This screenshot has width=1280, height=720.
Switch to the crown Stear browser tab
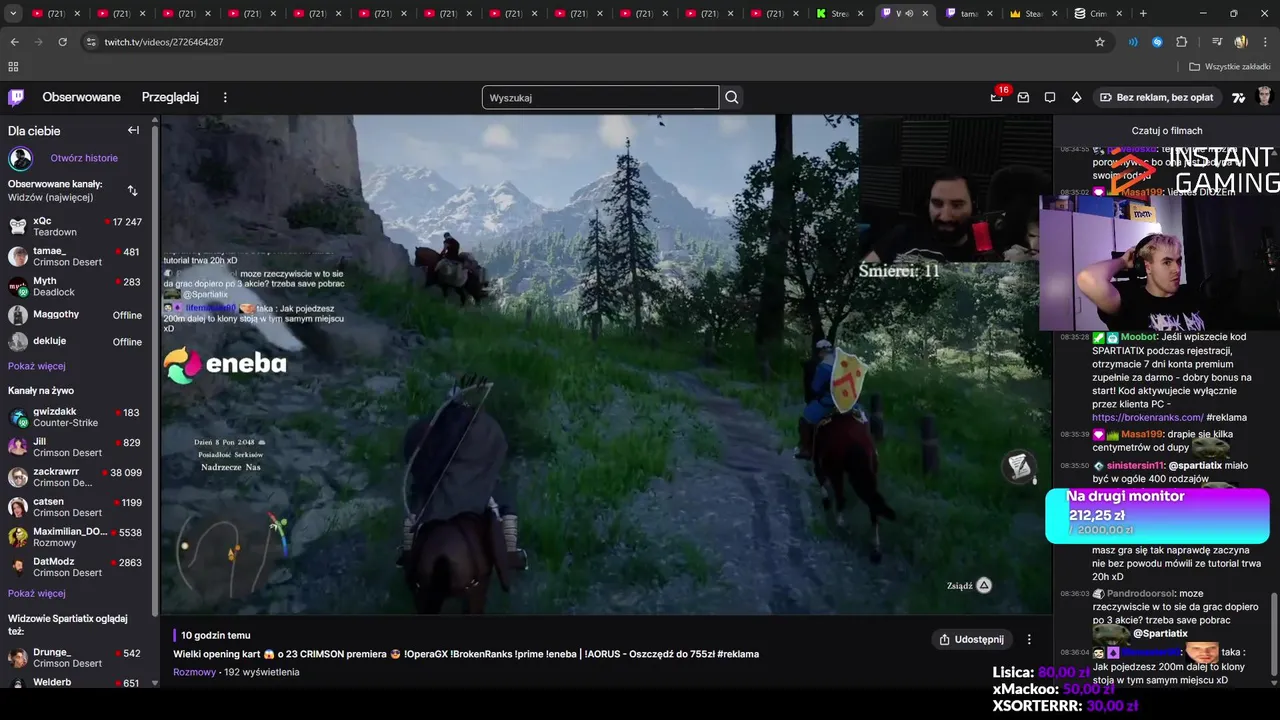[1033, 14]
